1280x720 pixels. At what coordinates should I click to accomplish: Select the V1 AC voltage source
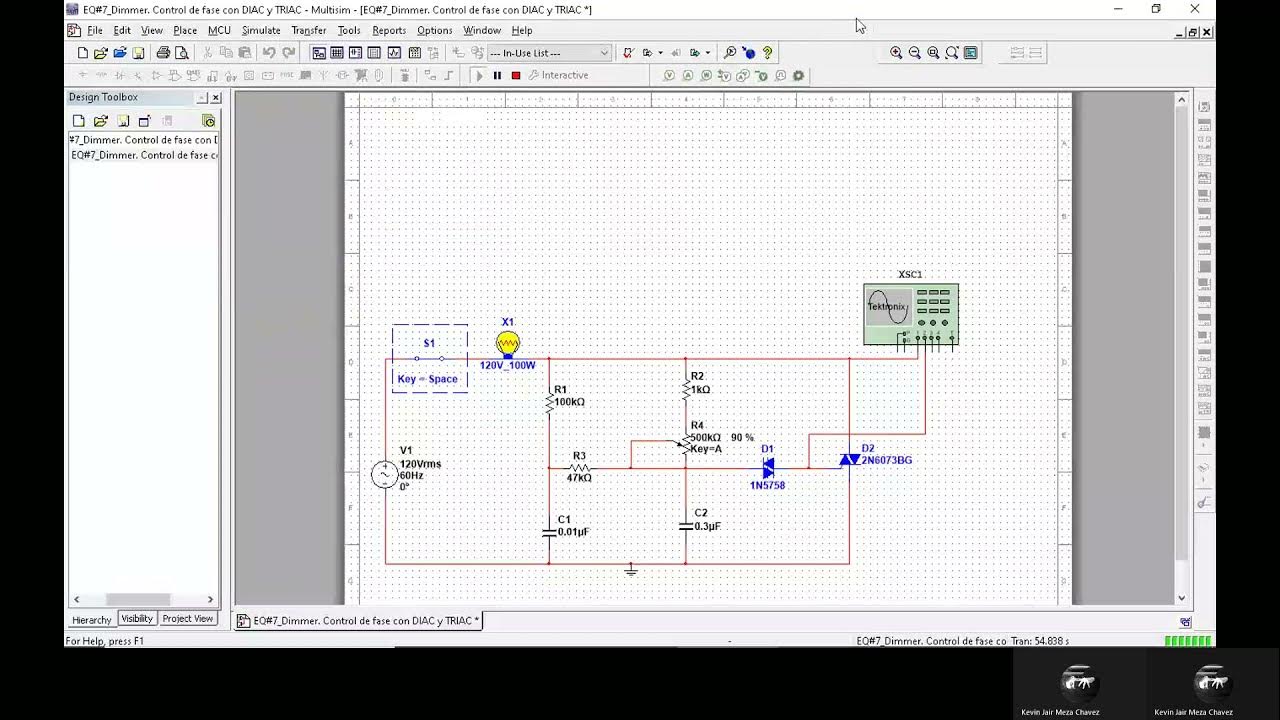385,474
